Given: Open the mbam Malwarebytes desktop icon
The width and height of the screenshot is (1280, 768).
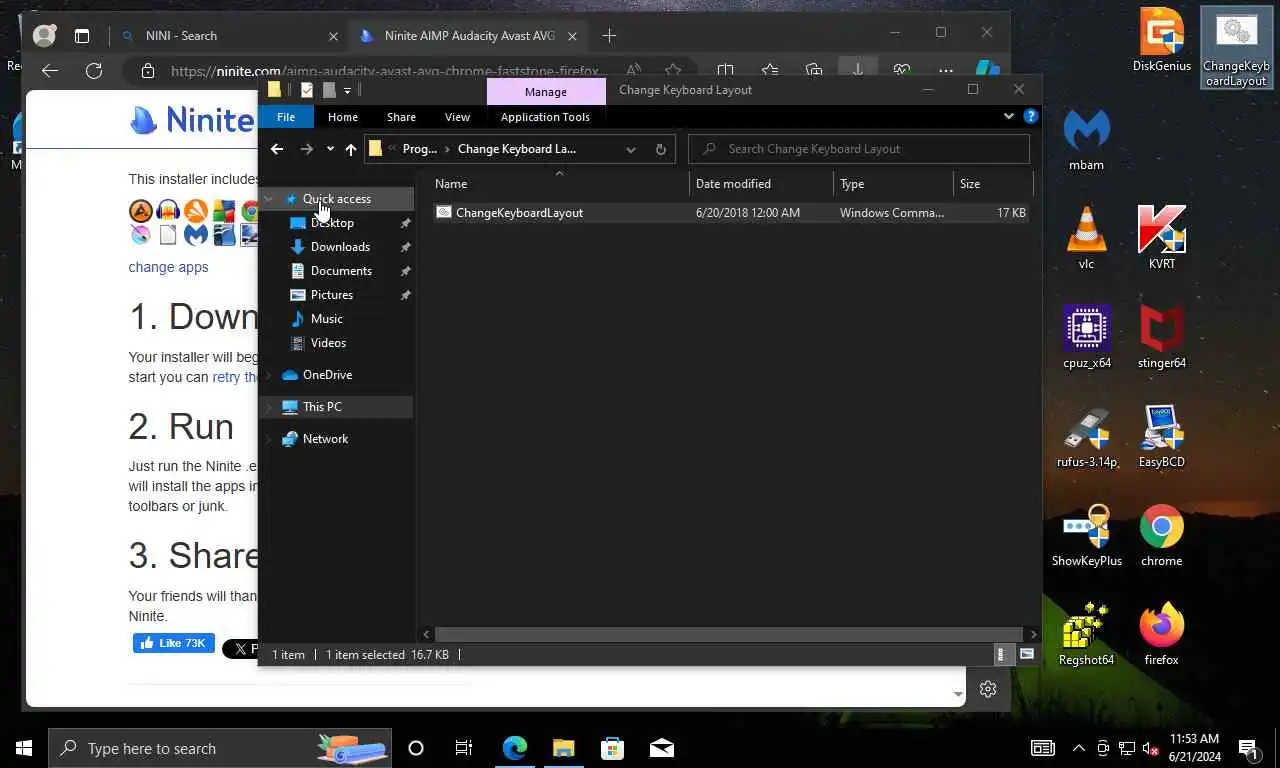Looking at the screenshot, I should click(1086, 139).
